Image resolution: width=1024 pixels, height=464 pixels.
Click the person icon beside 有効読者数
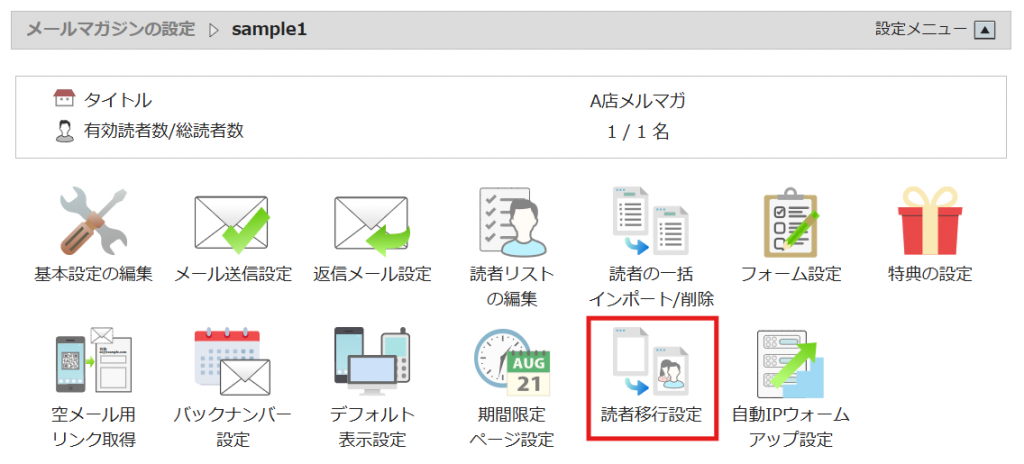point(63,132)
